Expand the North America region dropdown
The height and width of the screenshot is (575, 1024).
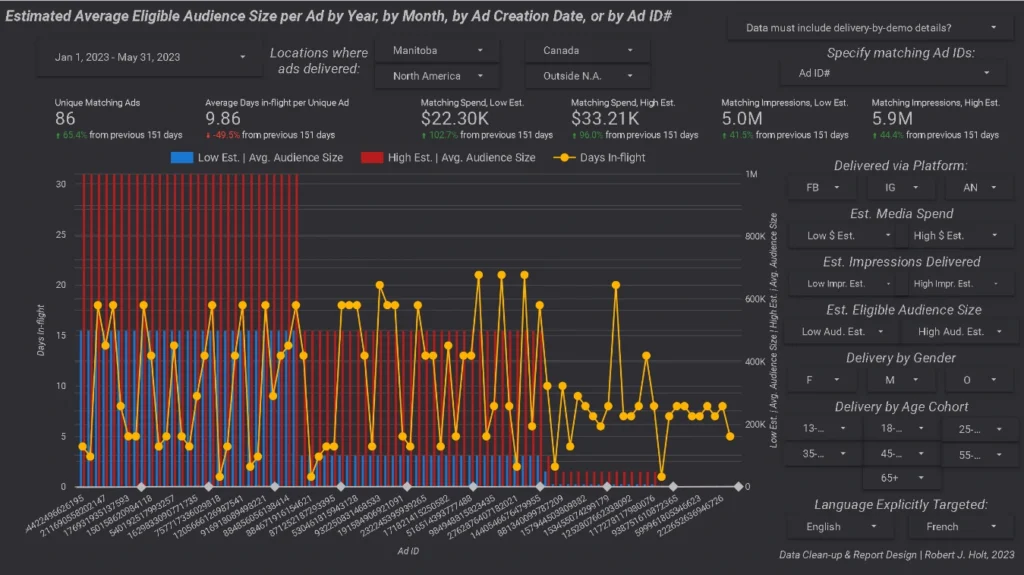pyautogui.click(x=436, y=76)
